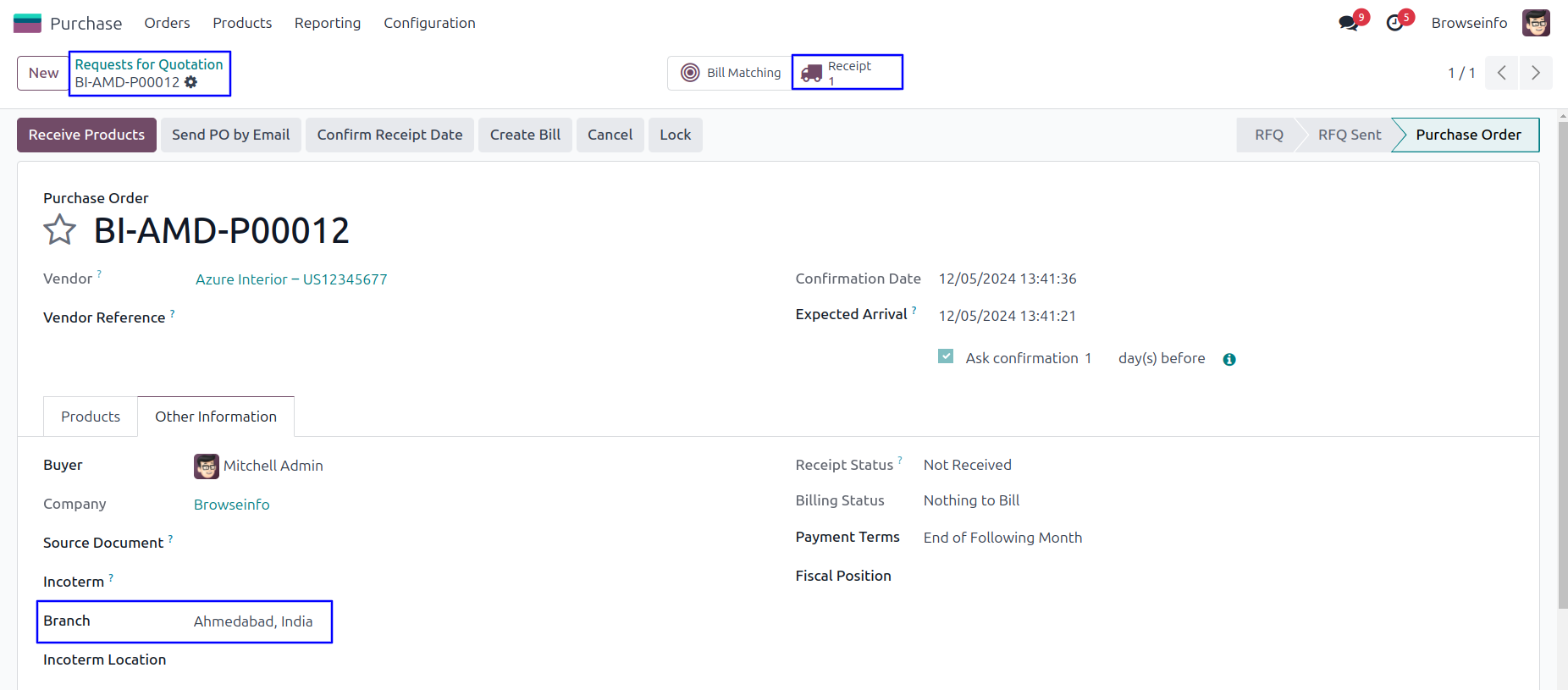Open the Products menu
Screen dimensions: 1568x690
point(242,23)
